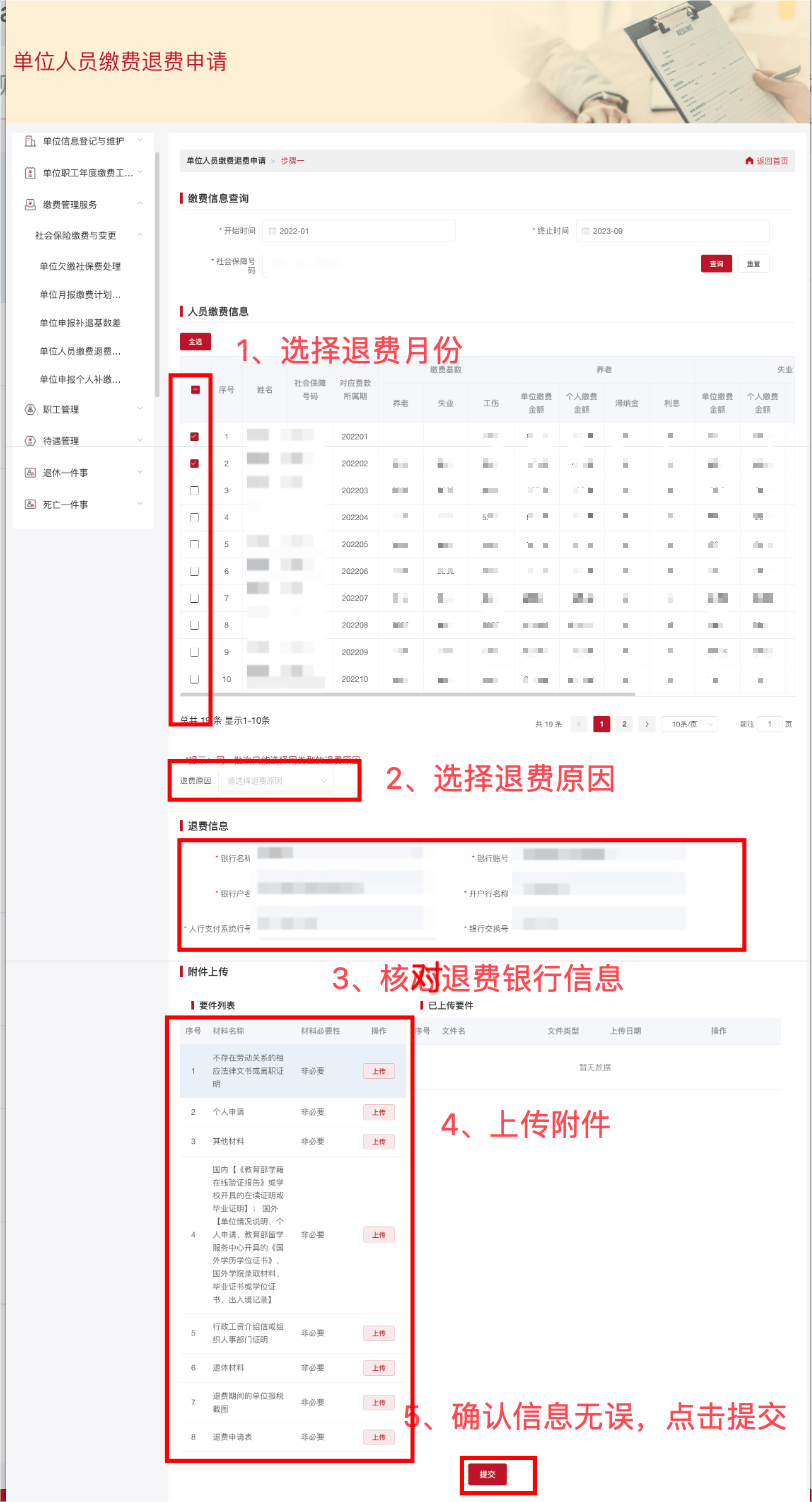This screenshot has width=812, height=1502.
Task: Click the 终止时间 date field
Action: [672, 231]
